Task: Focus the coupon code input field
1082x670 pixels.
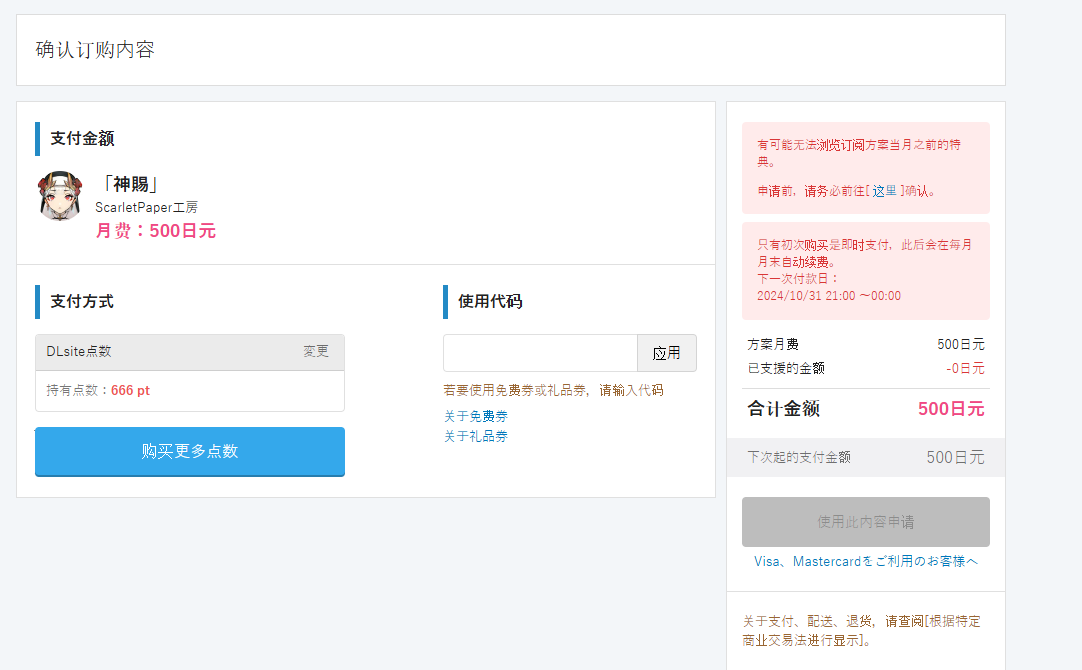Action: click(540, 353)
